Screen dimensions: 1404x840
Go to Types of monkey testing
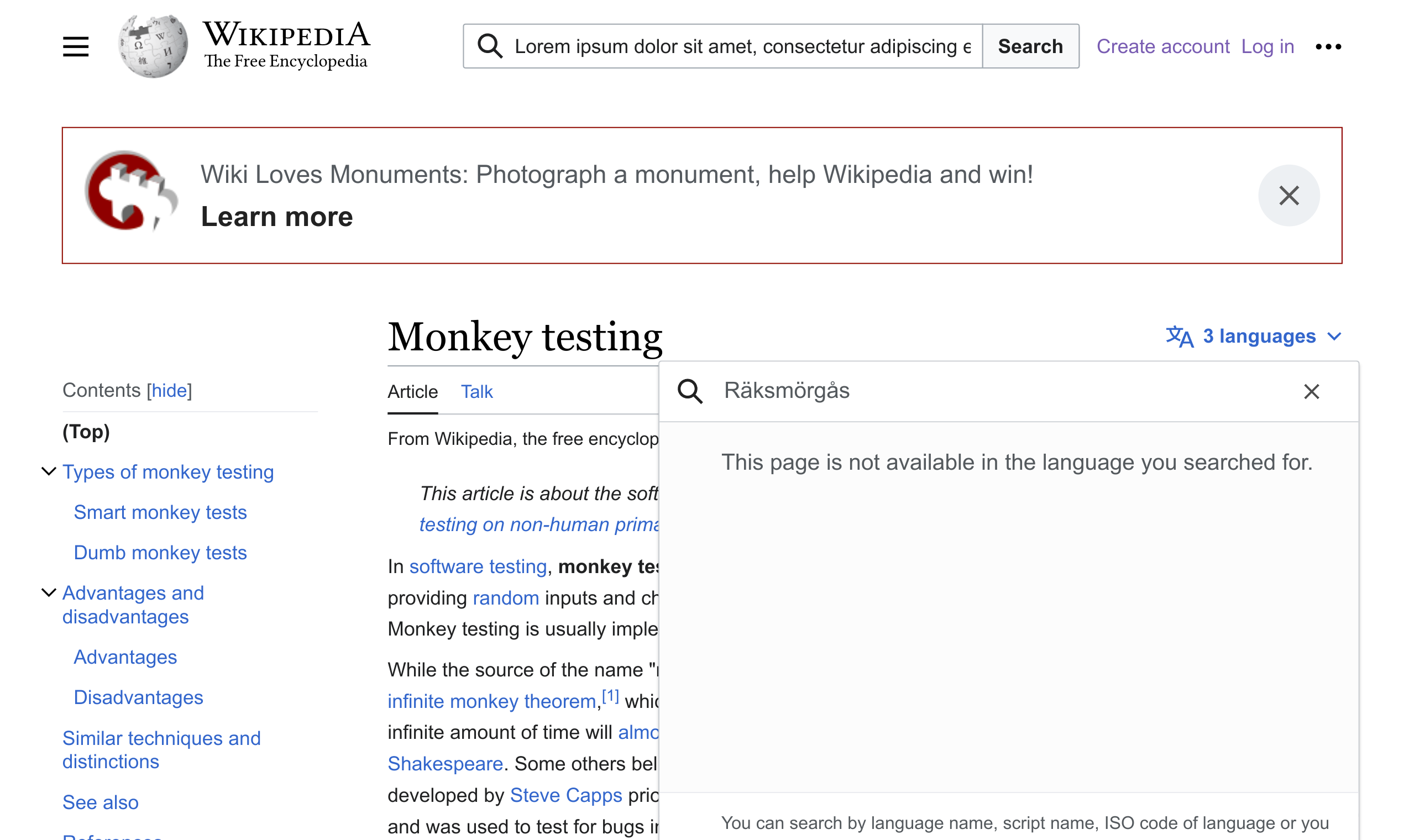tap(168, 472)
